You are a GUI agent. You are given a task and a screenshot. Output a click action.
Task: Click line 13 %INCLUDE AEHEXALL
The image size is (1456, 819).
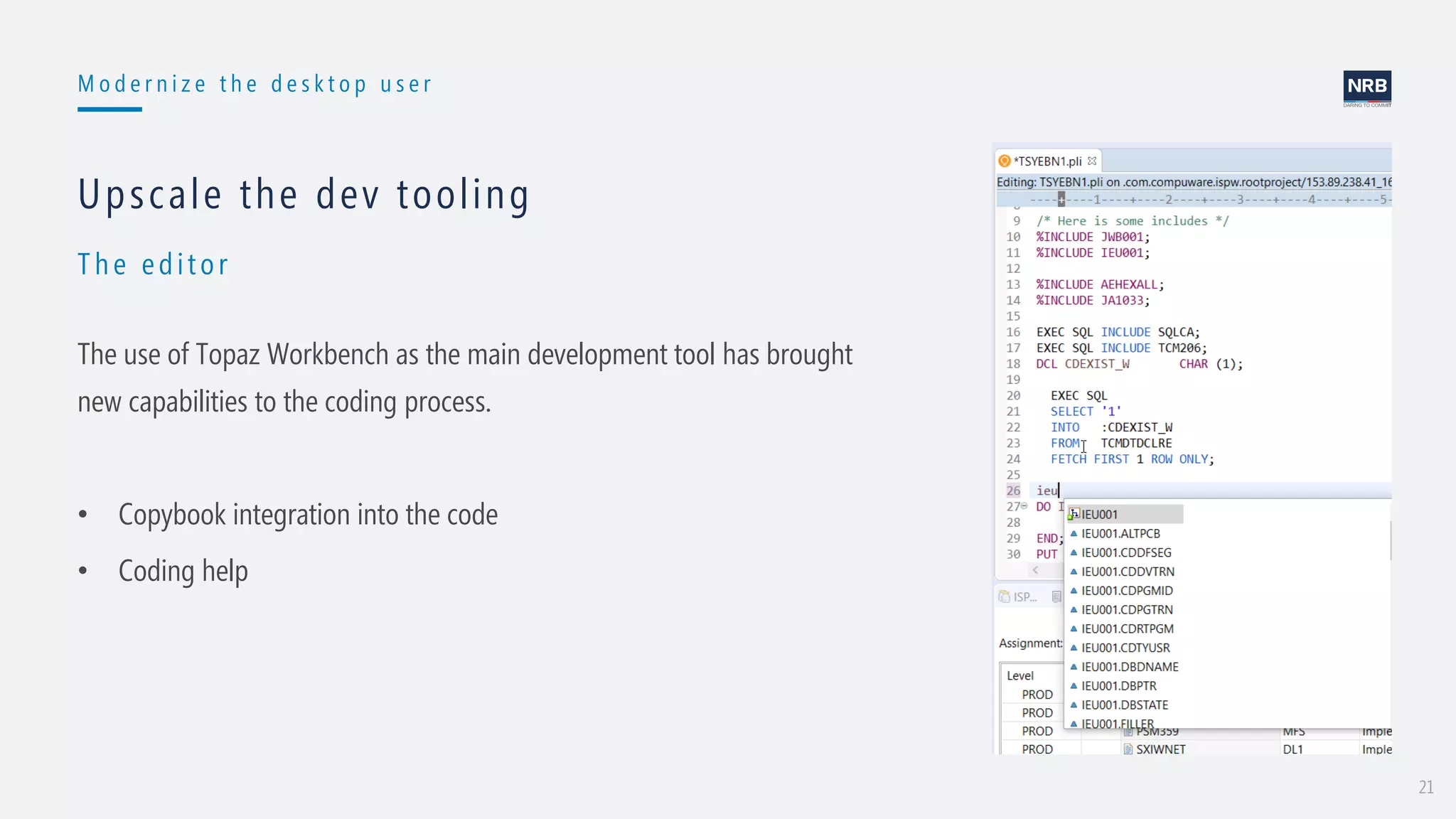point(1100,284)
